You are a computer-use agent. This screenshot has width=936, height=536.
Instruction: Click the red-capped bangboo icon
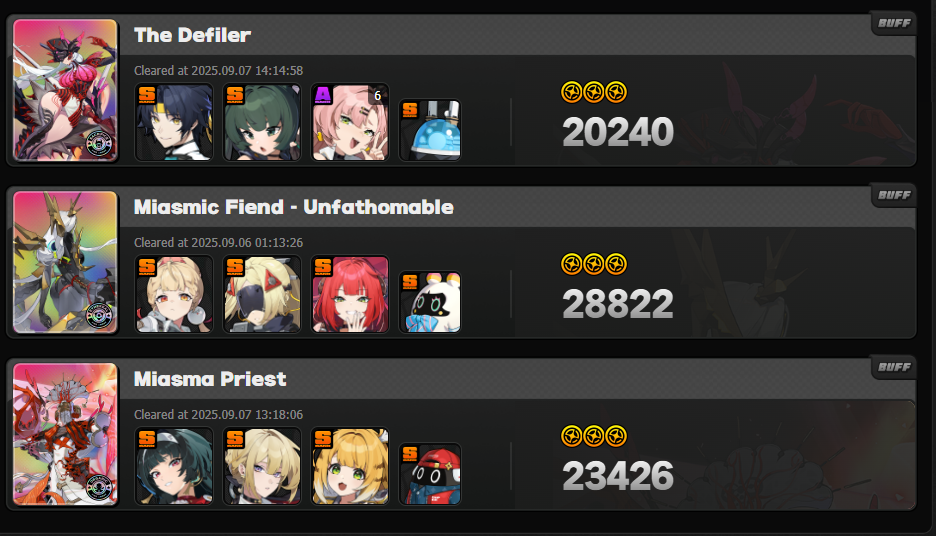pyautogui.click(x=430, y=474)
